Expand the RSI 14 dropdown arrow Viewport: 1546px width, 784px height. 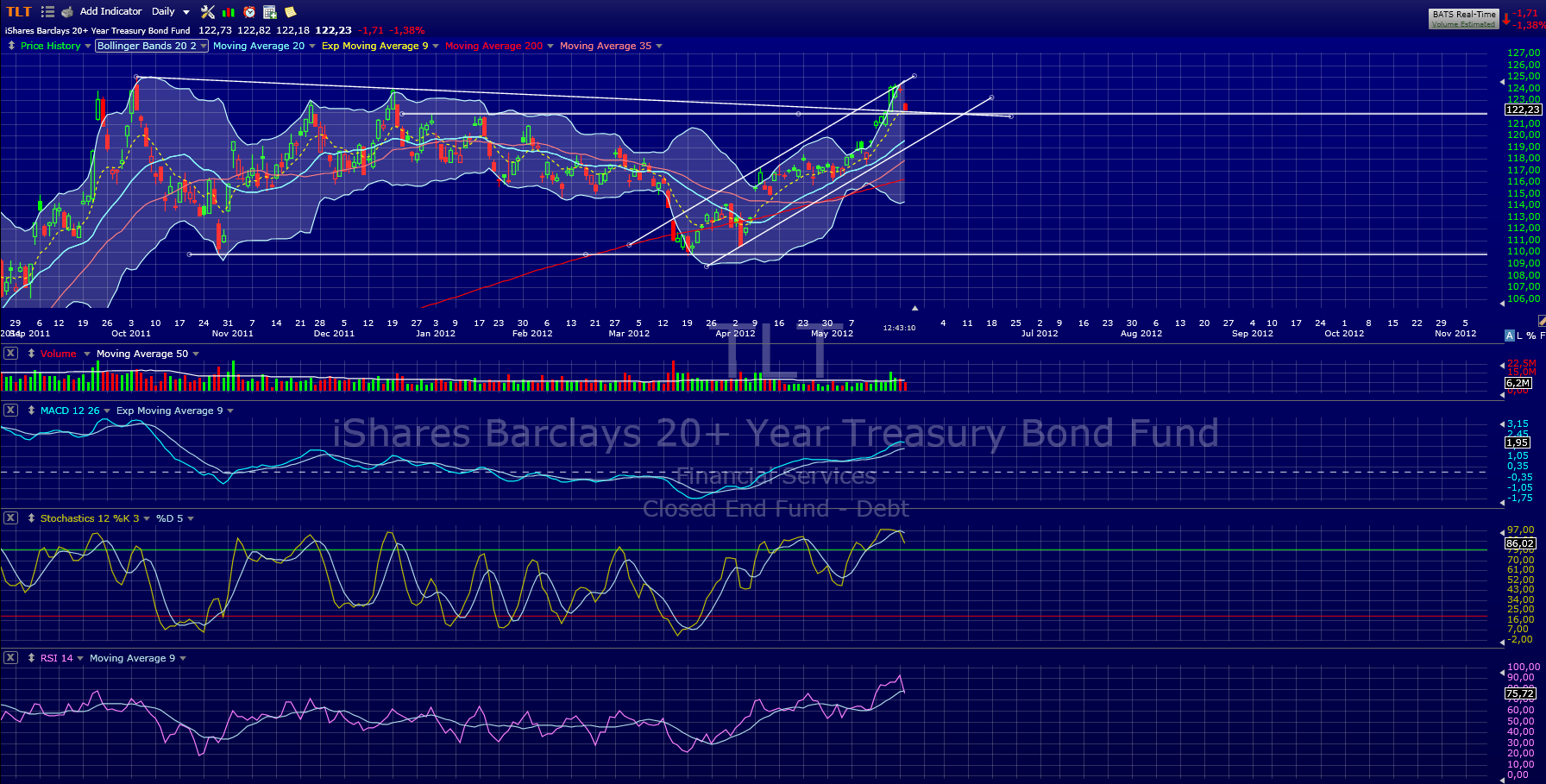pos(80,659)
